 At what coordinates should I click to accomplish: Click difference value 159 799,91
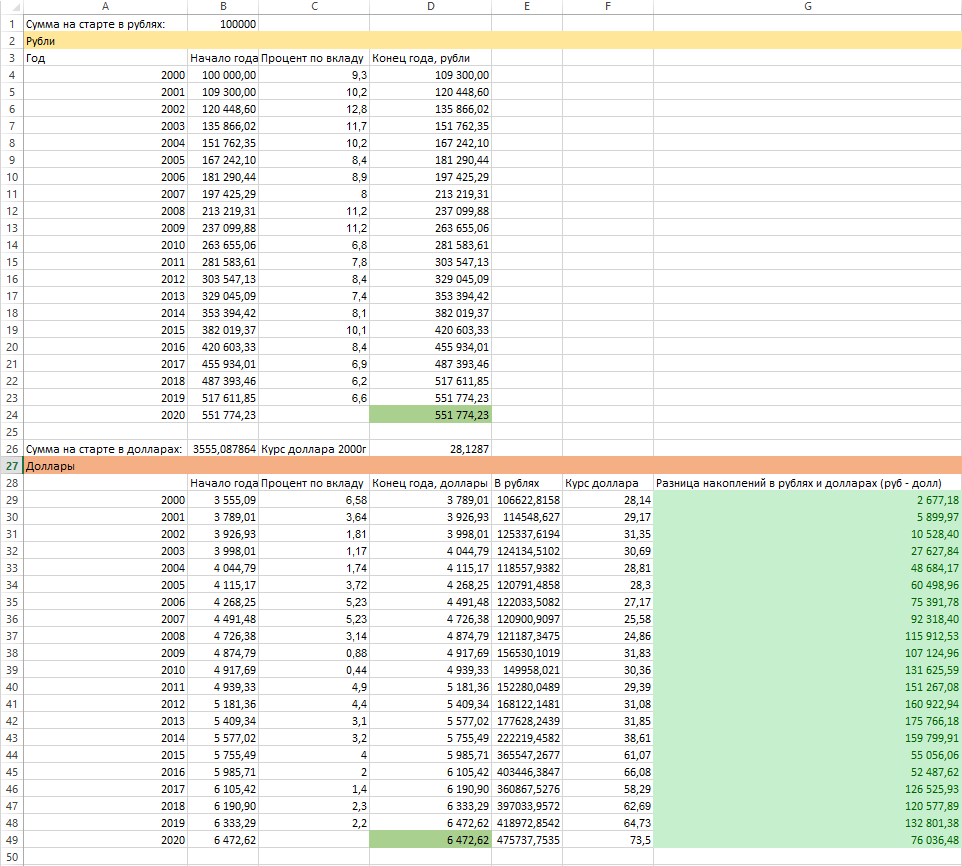click(x=807, y=738)
